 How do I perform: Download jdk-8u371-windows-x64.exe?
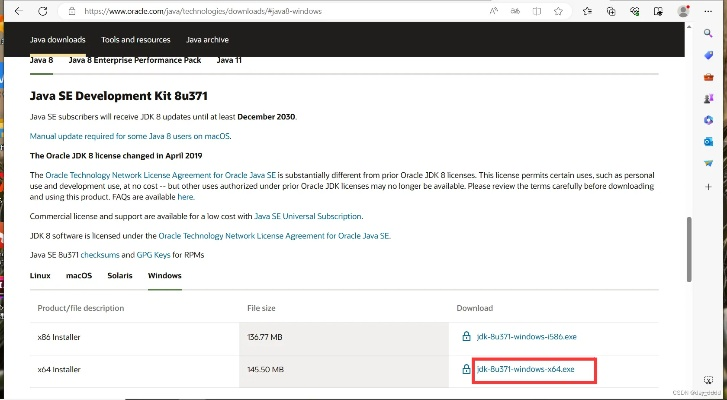(525, 369)
